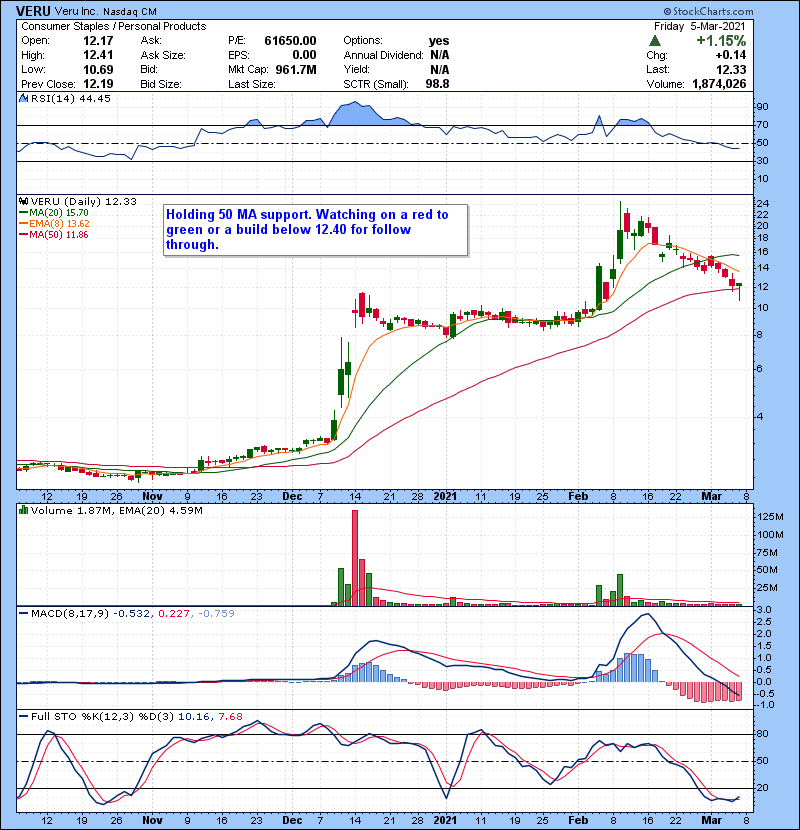Click the EPS 0.00 value
The width and height of the screenshot is (800, 830).
pyautogui.click(x=304, y=55)
